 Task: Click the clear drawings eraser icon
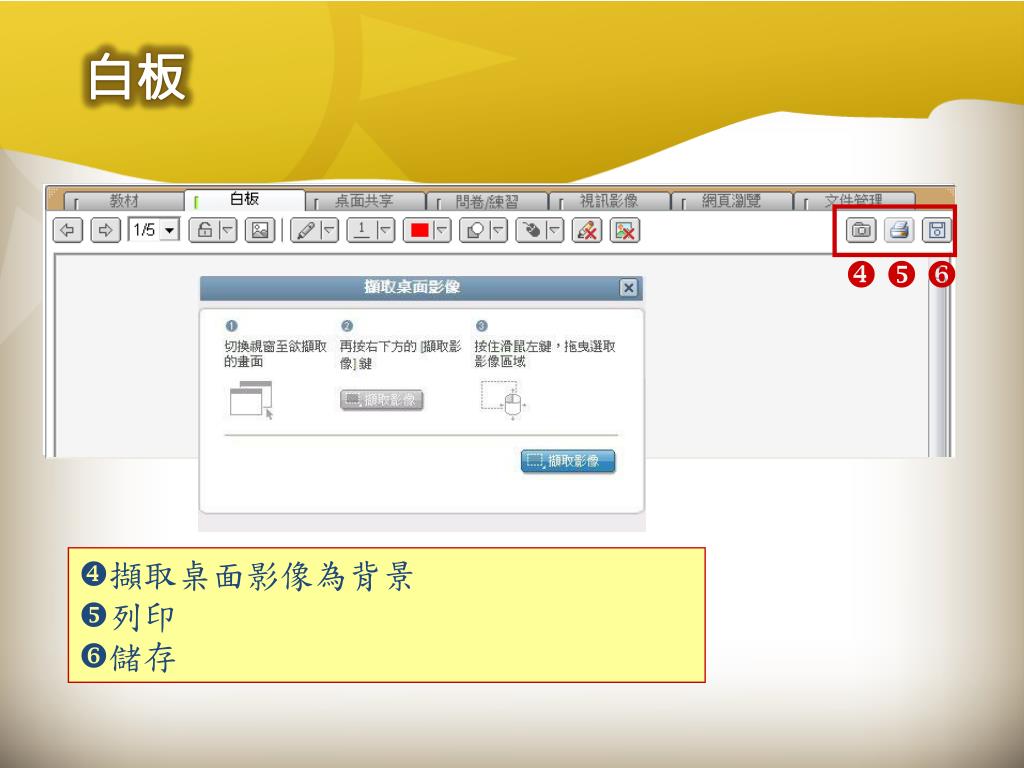click(x=586, y=231)
